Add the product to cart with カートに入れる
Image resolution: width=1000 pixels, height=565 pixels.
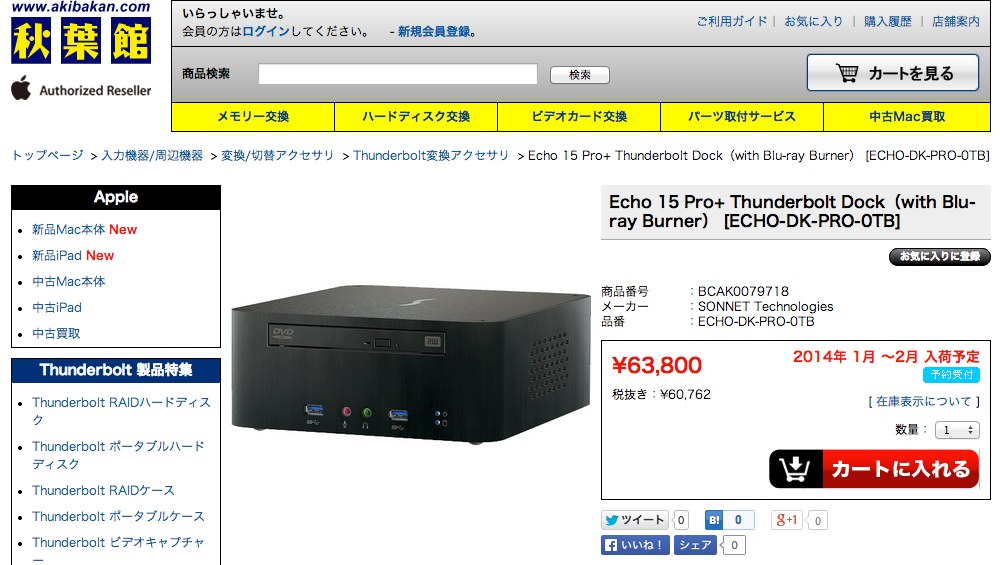[874, 469]
